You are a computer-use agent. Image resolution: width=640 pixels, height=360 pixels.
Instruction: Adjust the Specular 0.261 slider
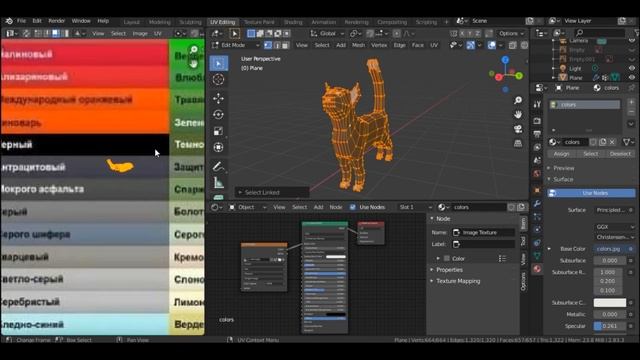coord(610,326)
